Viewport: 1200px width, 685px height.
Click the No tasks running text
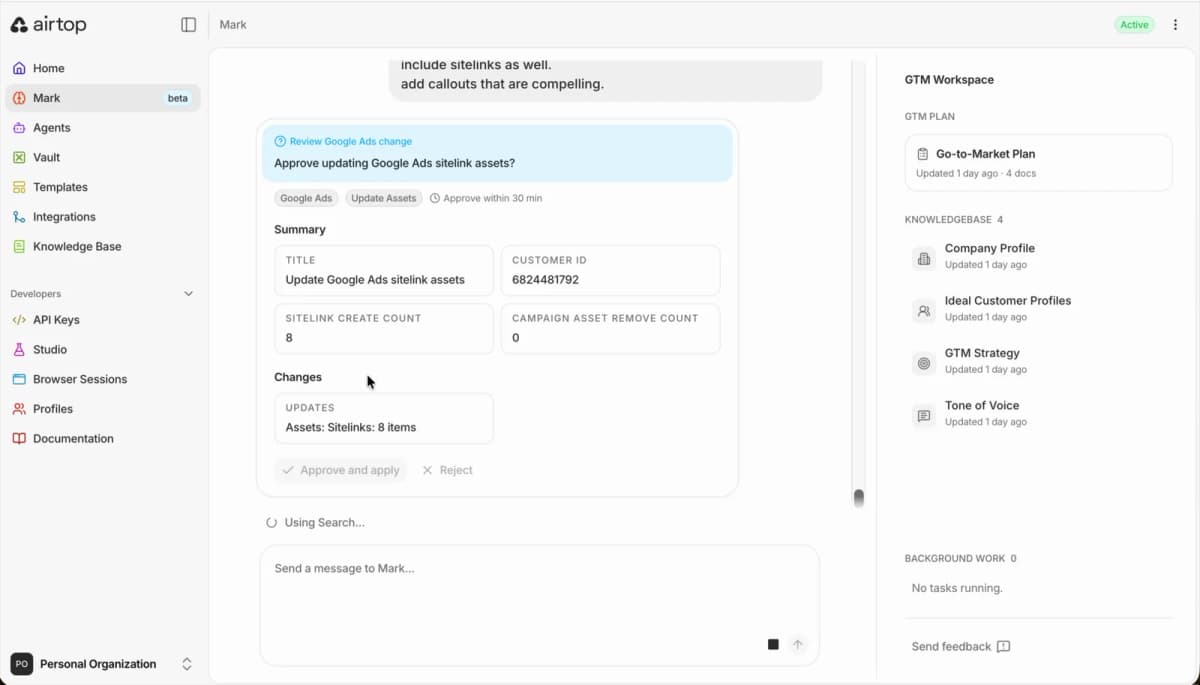click(x=957, y=588)
